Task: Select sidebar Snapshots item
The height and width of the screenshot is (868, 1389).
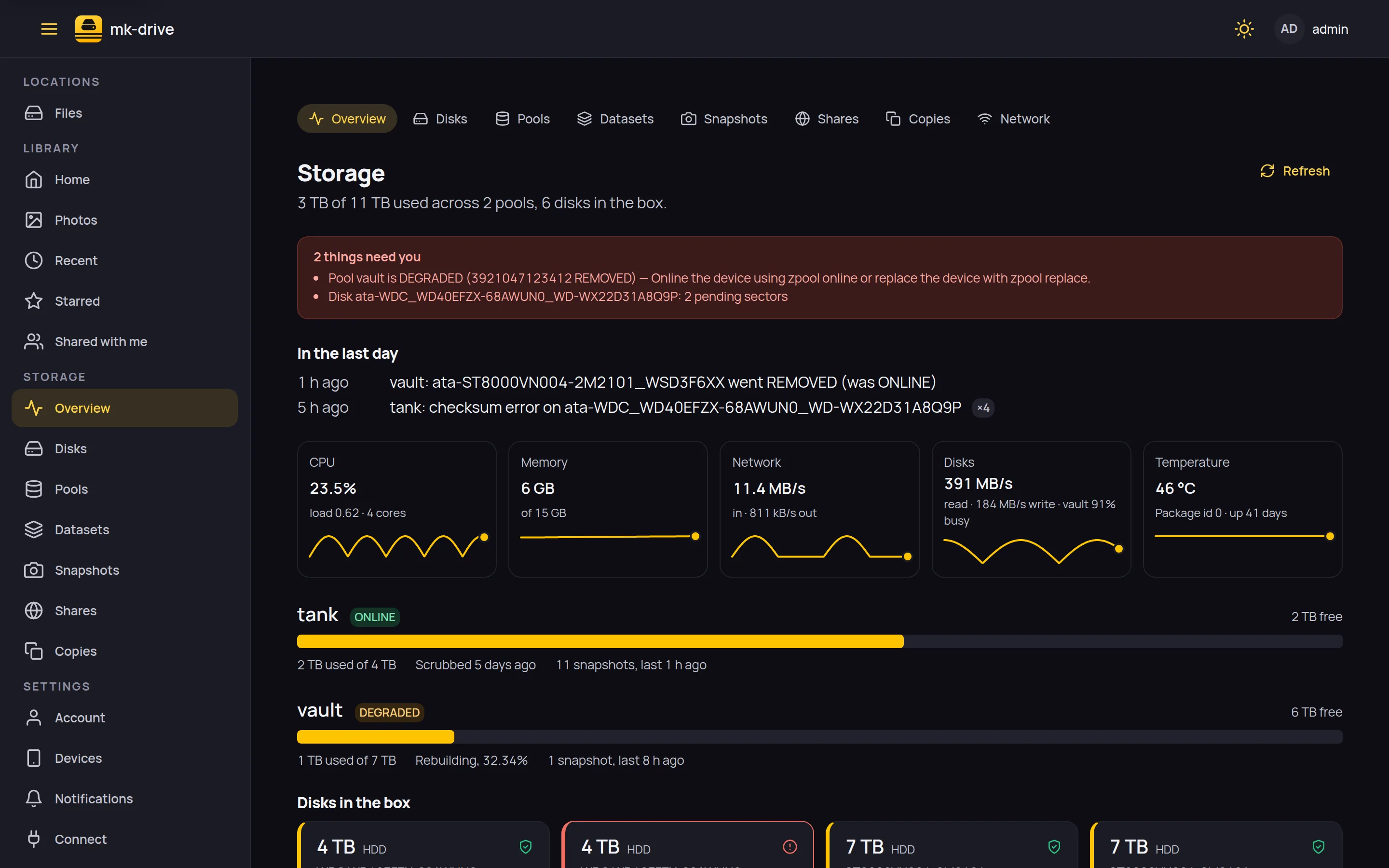Action: coord(124,570)
